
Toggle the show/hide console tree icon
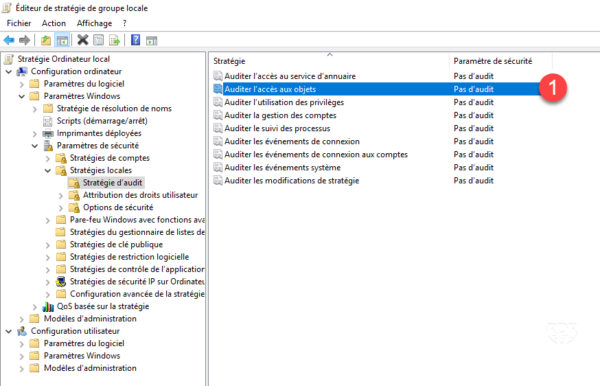[x=62, y=40]
